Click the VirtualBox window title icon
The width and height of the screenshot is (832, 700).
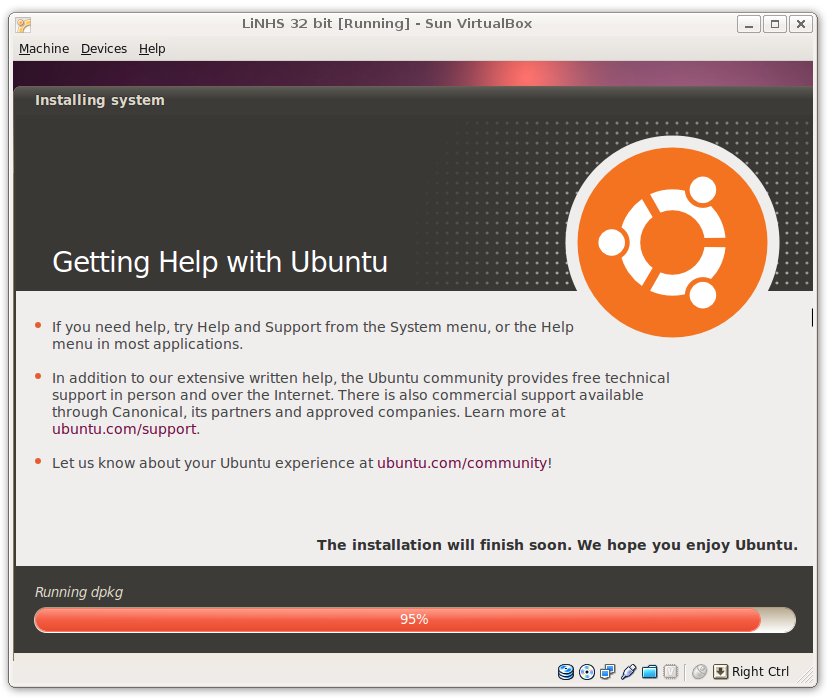(x=23, y=24)
